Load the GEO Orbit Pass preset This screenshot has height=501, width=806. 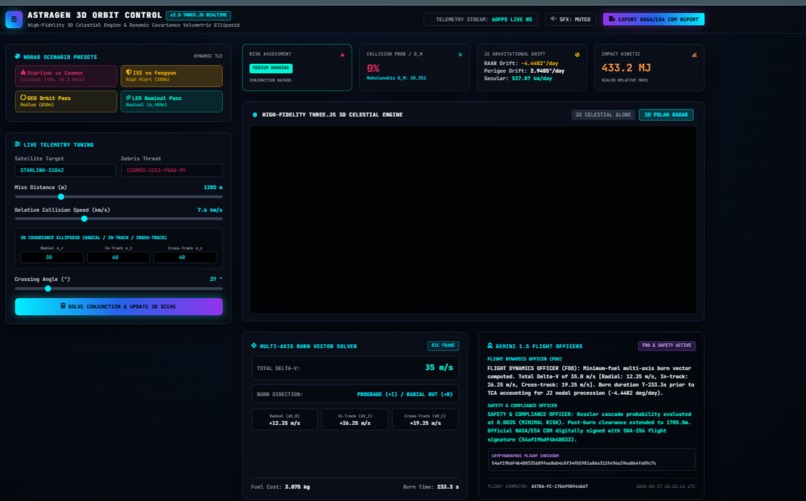66,101
